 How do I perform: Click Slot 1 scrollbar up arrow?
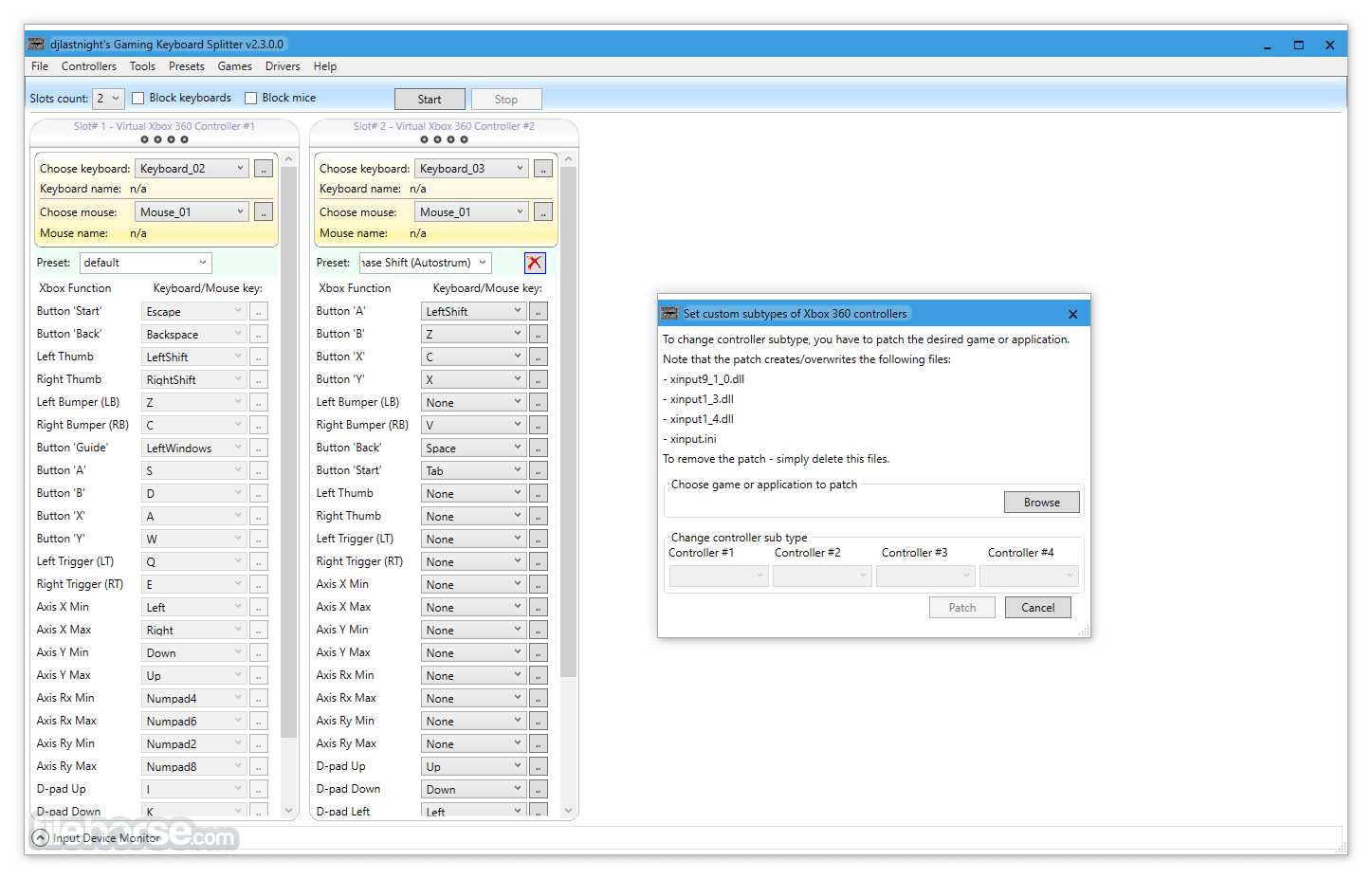(x=289, y=159)
